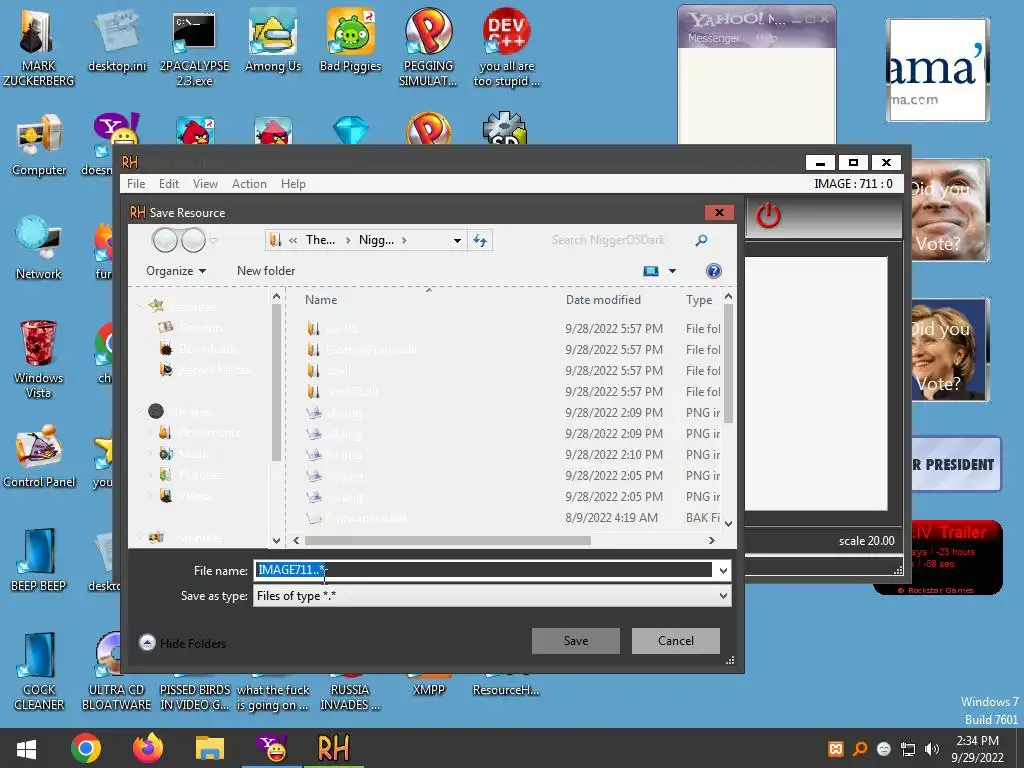
Task: Select the ExplorerFrame.dll folder row
Action: (x=513, y=349)
